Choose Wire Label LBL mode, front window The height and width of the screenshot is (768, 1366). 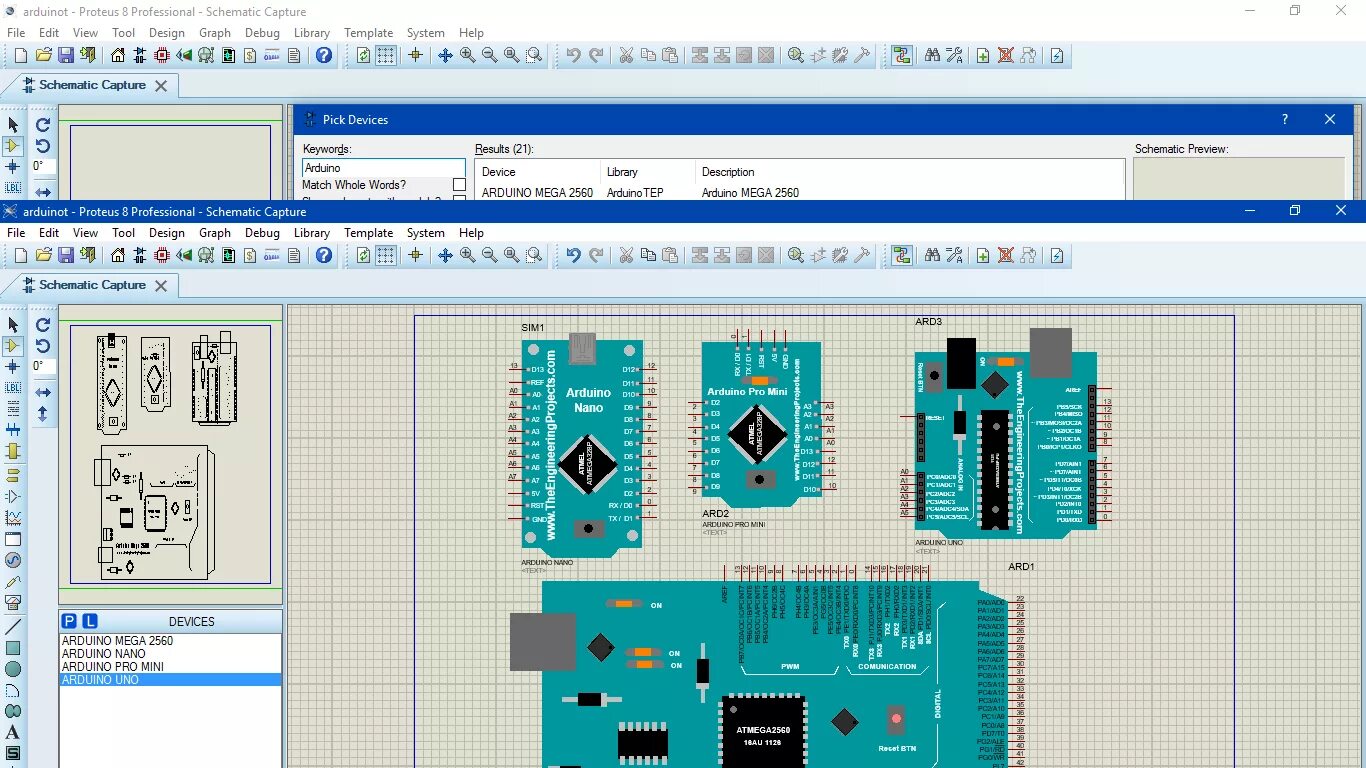coord(13,388)
